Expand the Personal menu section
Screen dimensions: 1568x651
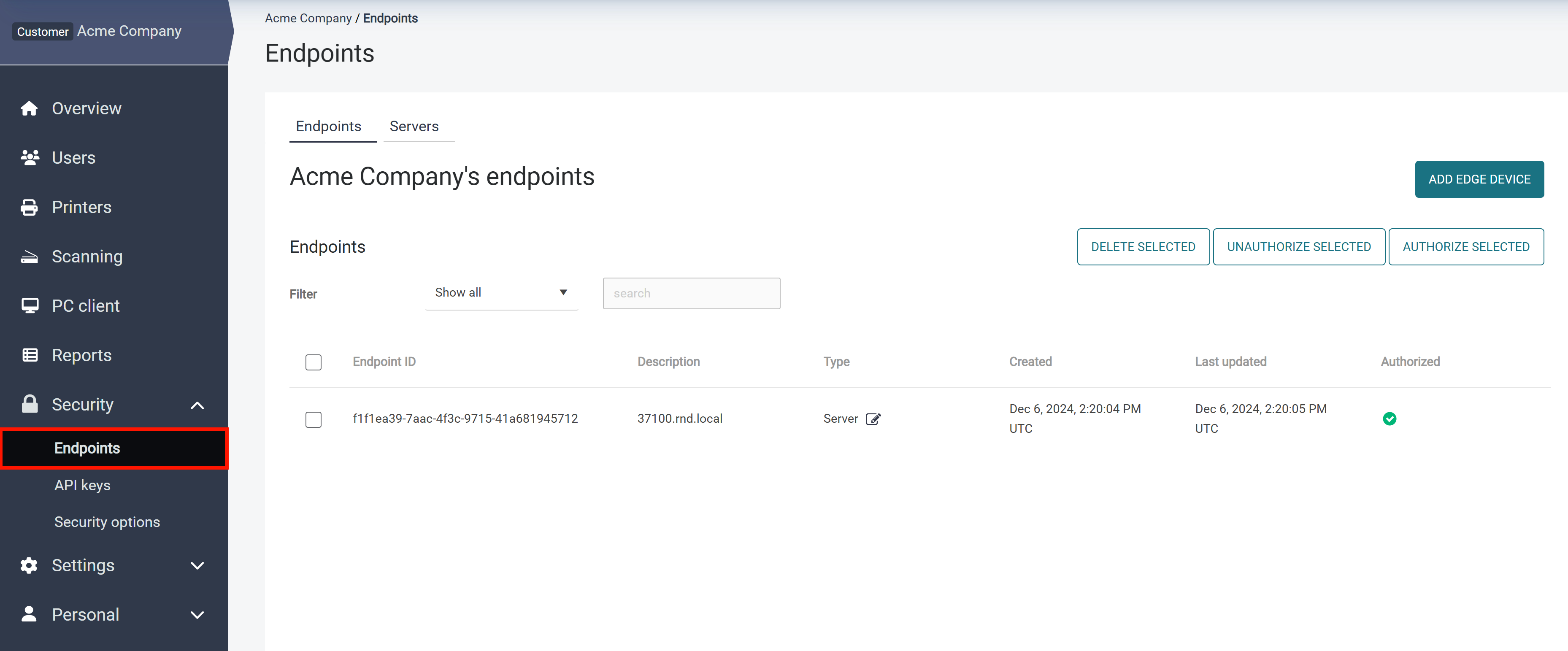[x=197, y=615]
